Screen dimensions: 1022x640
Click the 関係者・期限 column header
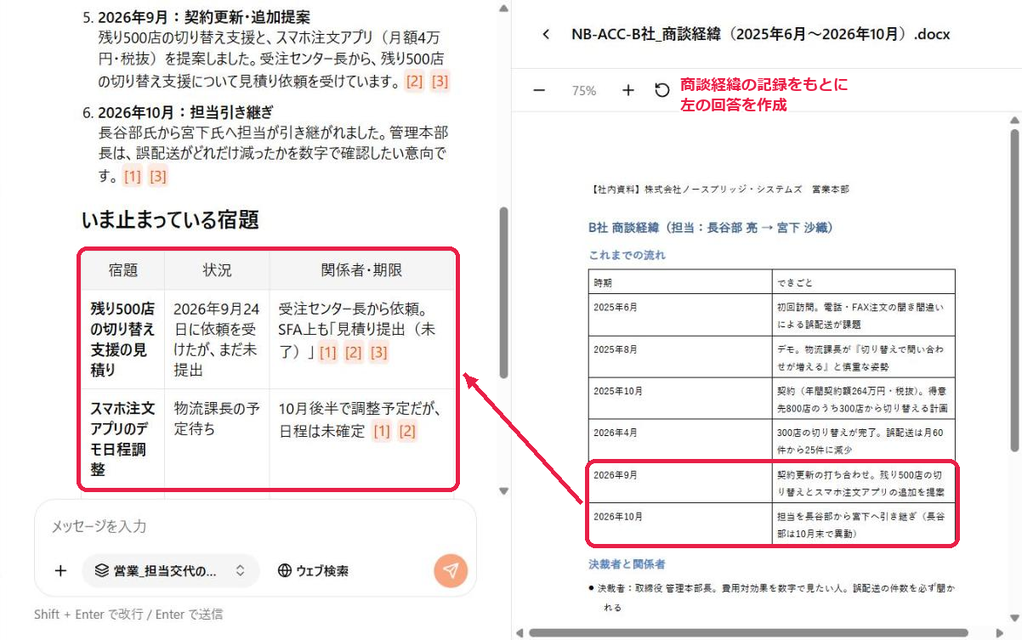(x=362, y=270)
